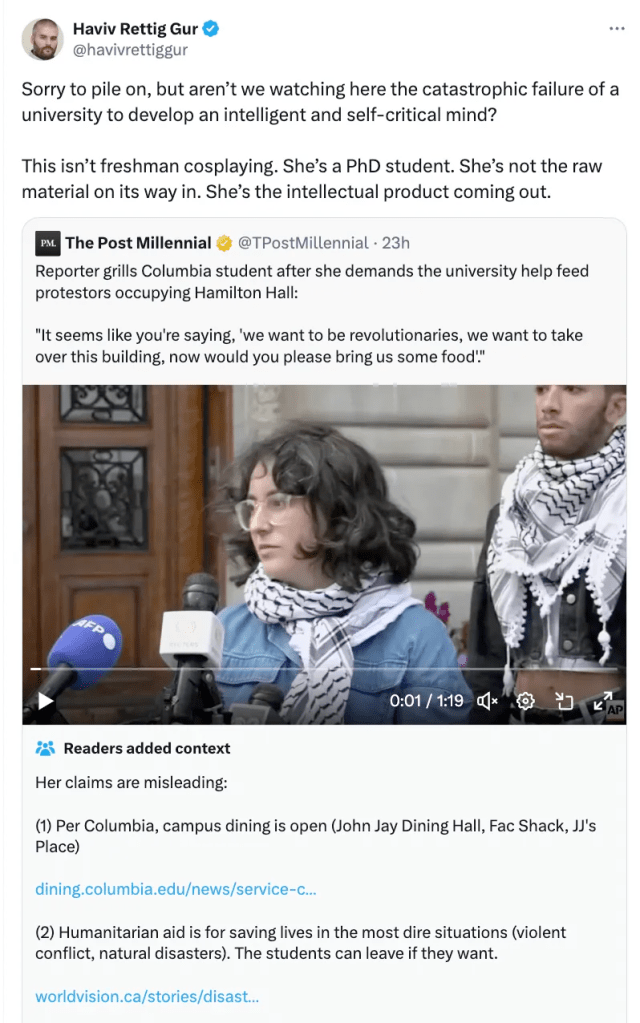
Task: Click the @havivrettiggur handle
Action: click(x=130, y=50)
